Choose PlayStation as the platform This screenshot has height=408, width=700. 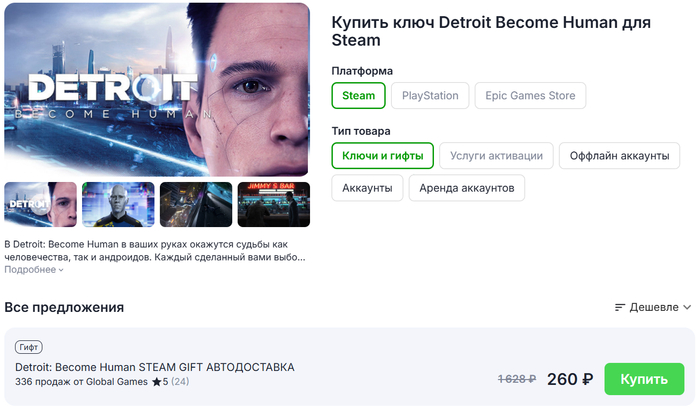[x=430, y=96]
